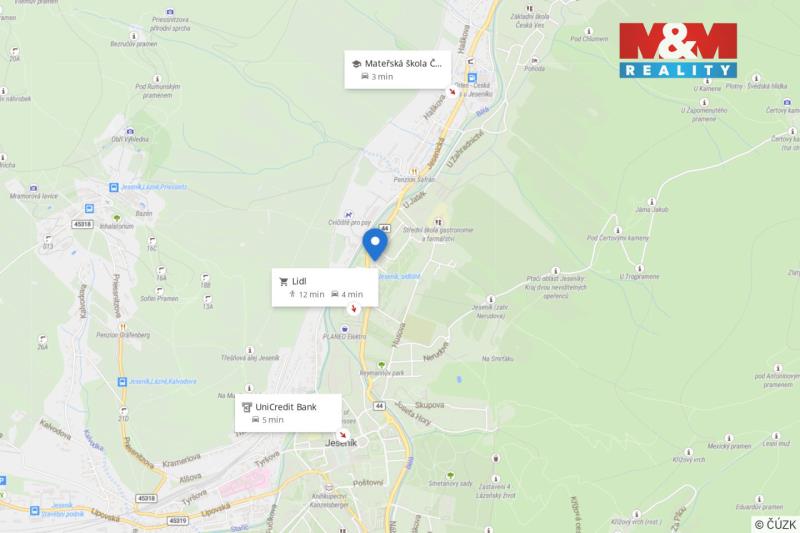Select the Jeseník, Lázně, Priessnitz bus stop icon
Screen dimensions: 800x533
point(114,187)
